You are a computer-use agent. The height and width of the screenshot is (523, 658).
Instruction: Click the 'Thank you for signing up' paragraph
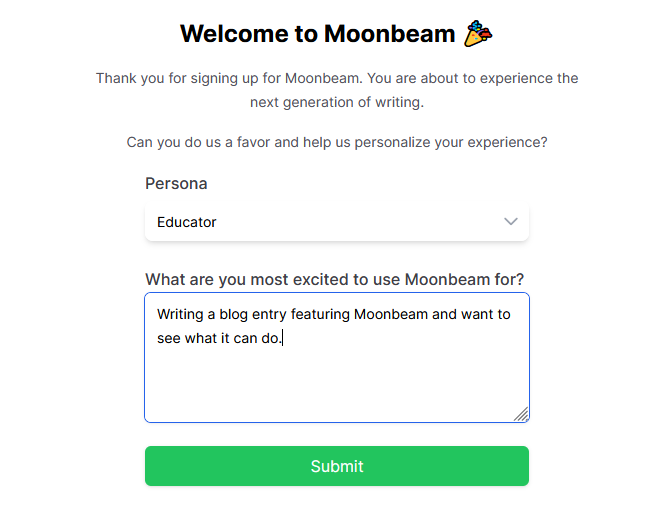pos(337,90)
